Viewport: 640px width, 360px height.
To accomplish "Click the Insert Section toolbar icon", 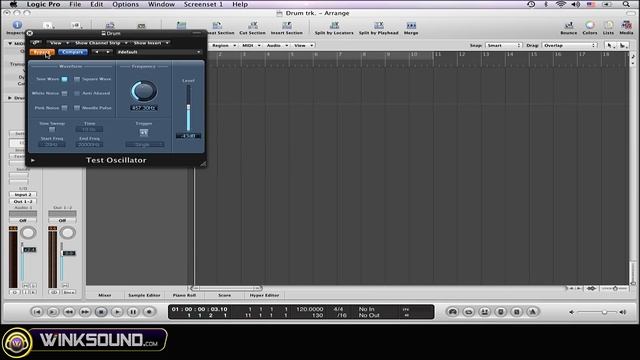I will [x=287, y=25].
